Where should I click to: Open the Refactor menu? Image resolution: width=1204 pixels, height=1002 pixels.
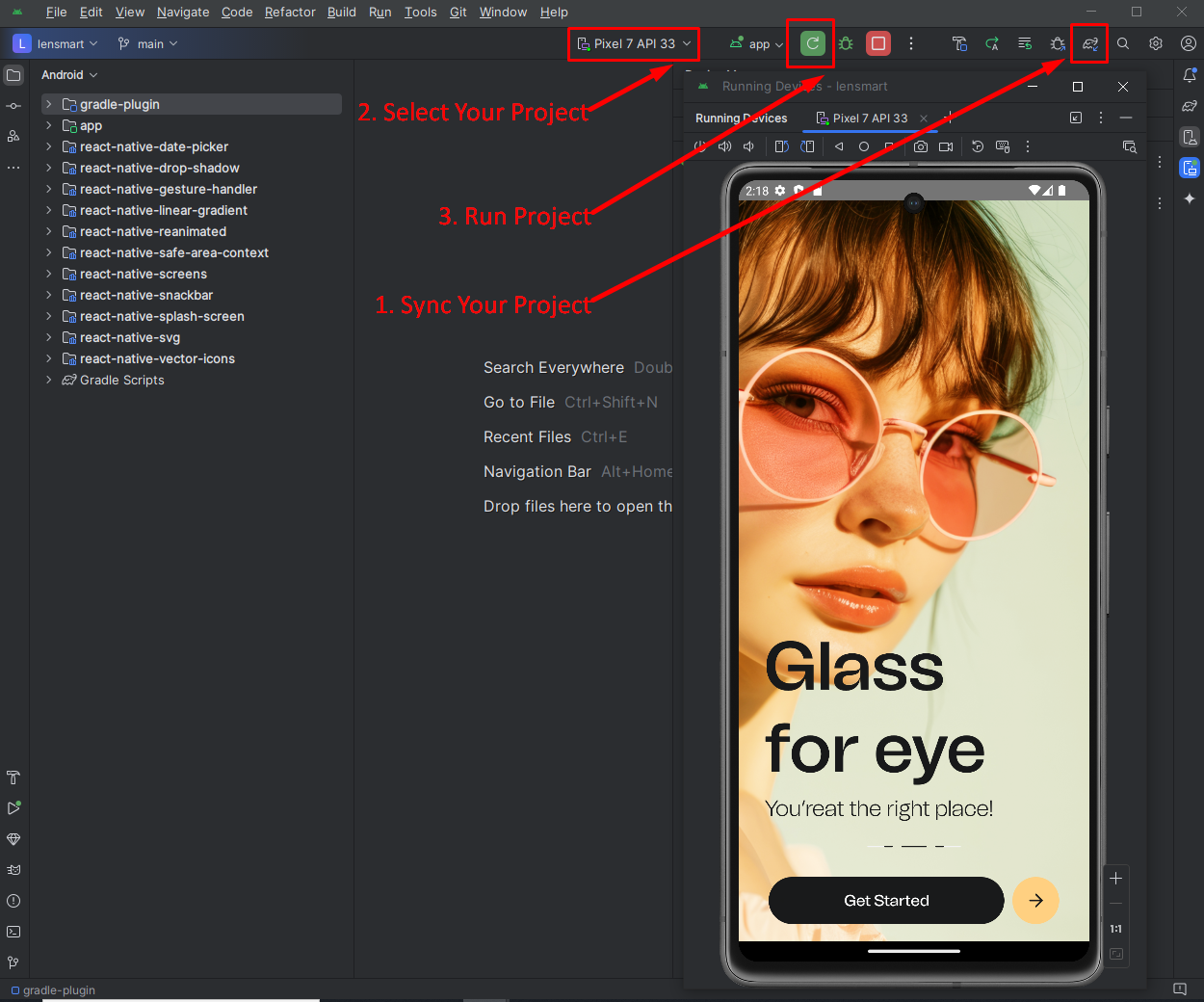290,12
